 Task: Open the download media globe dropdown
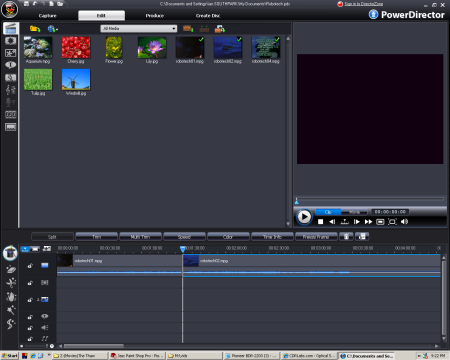(53, 29)
